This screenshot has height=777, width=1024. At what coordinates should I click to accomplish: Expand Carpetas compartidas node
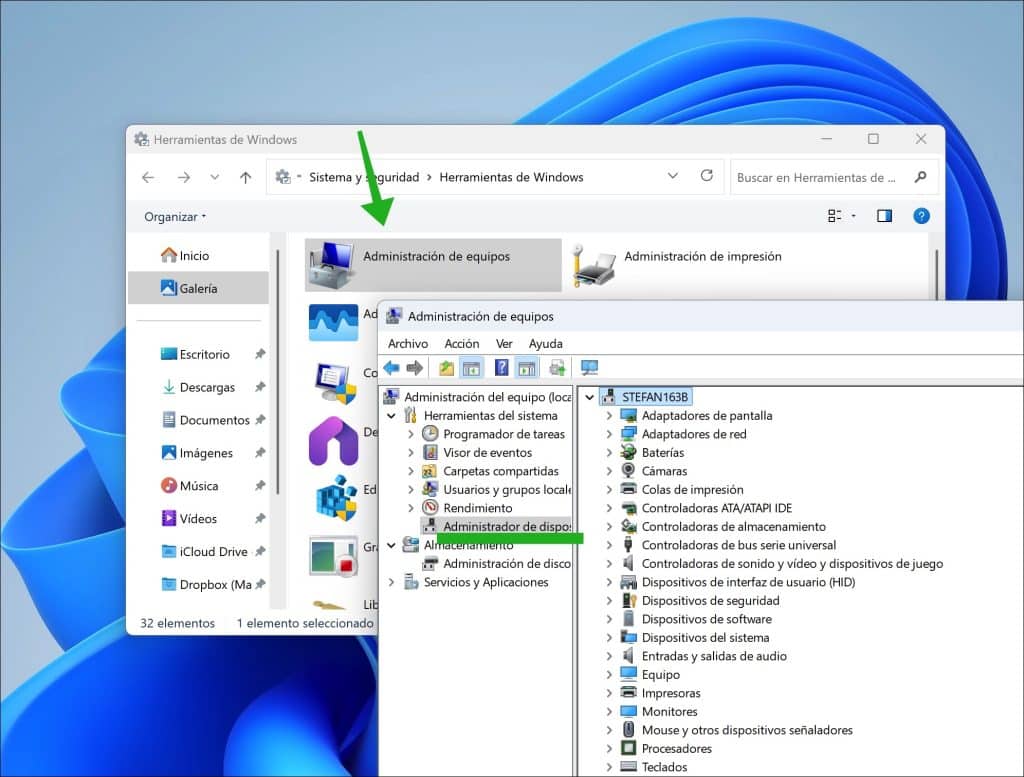point(411,471)
